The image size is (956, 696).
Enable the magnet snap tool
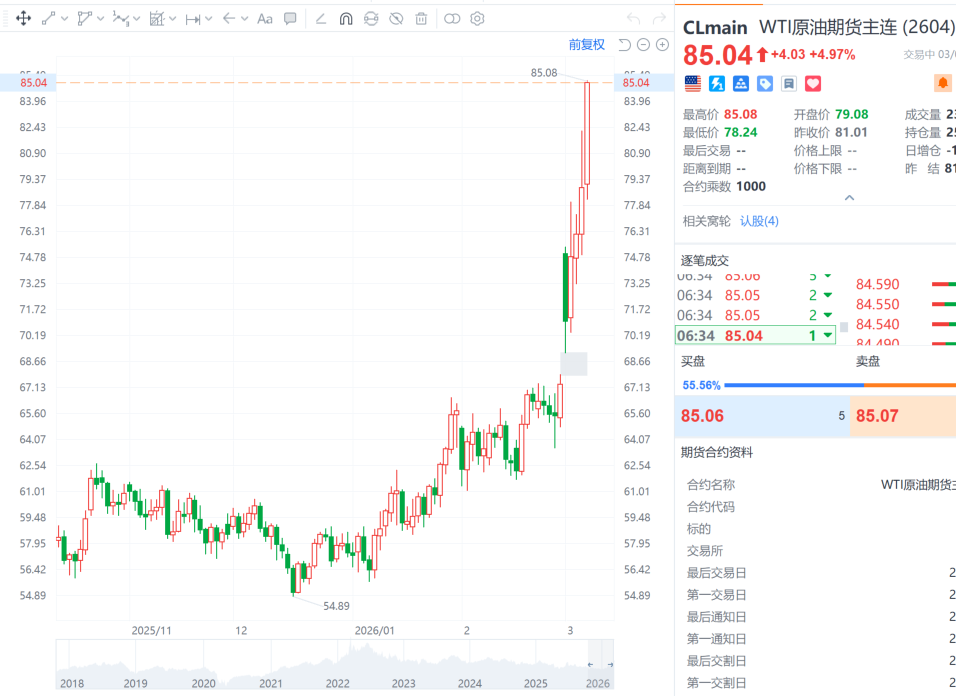coord(346,18)
